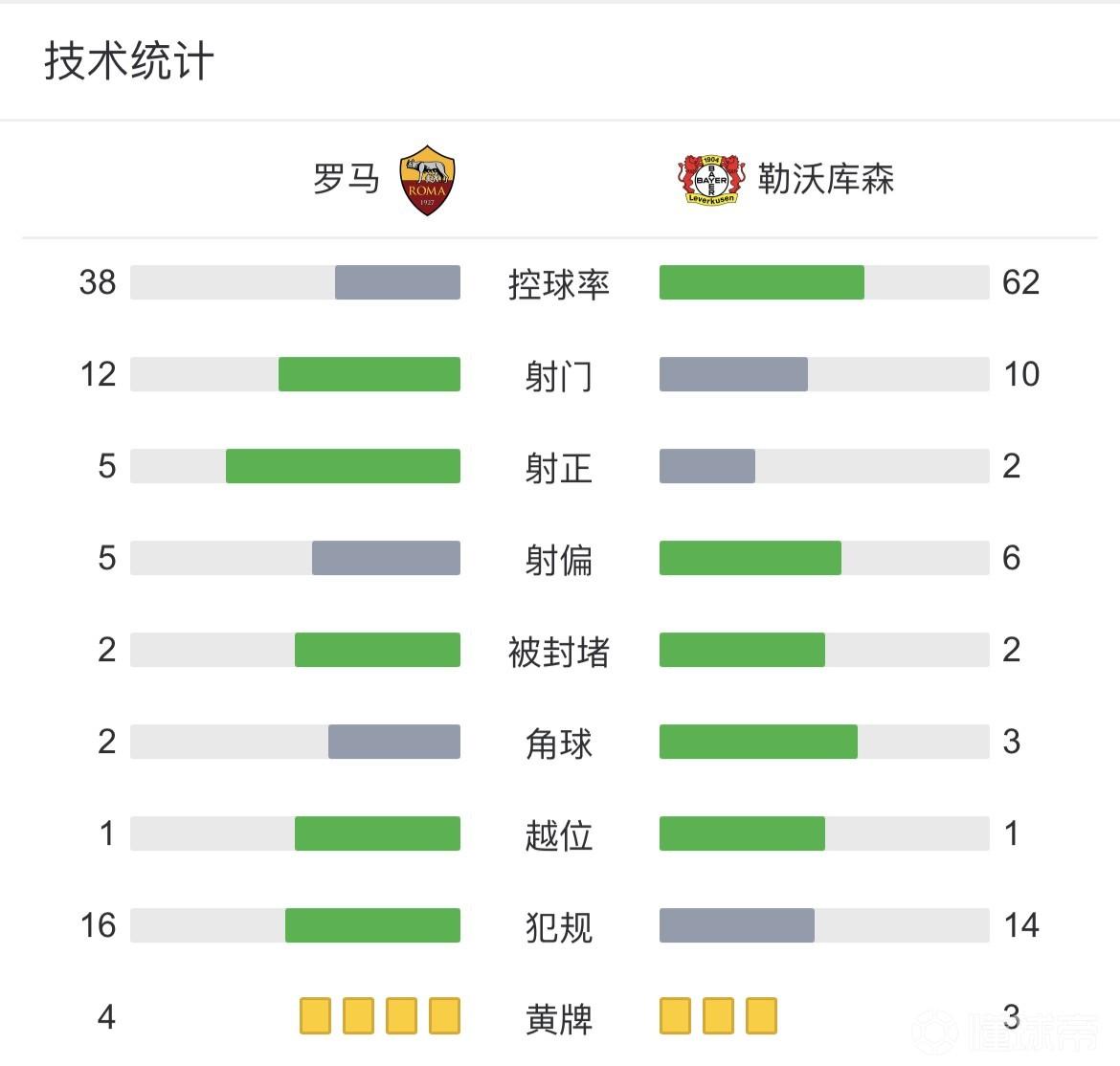The height and width of the screenshot is (1066, 1120).
Task: Select the 控球率 stat row label
Action: click(x=559, y=284)
